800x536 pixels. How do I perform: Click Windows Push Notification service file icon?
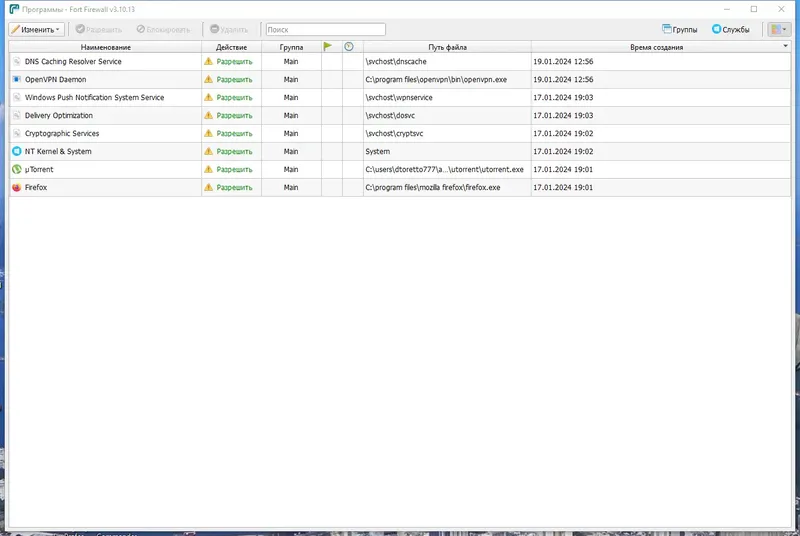coord(17,97)
